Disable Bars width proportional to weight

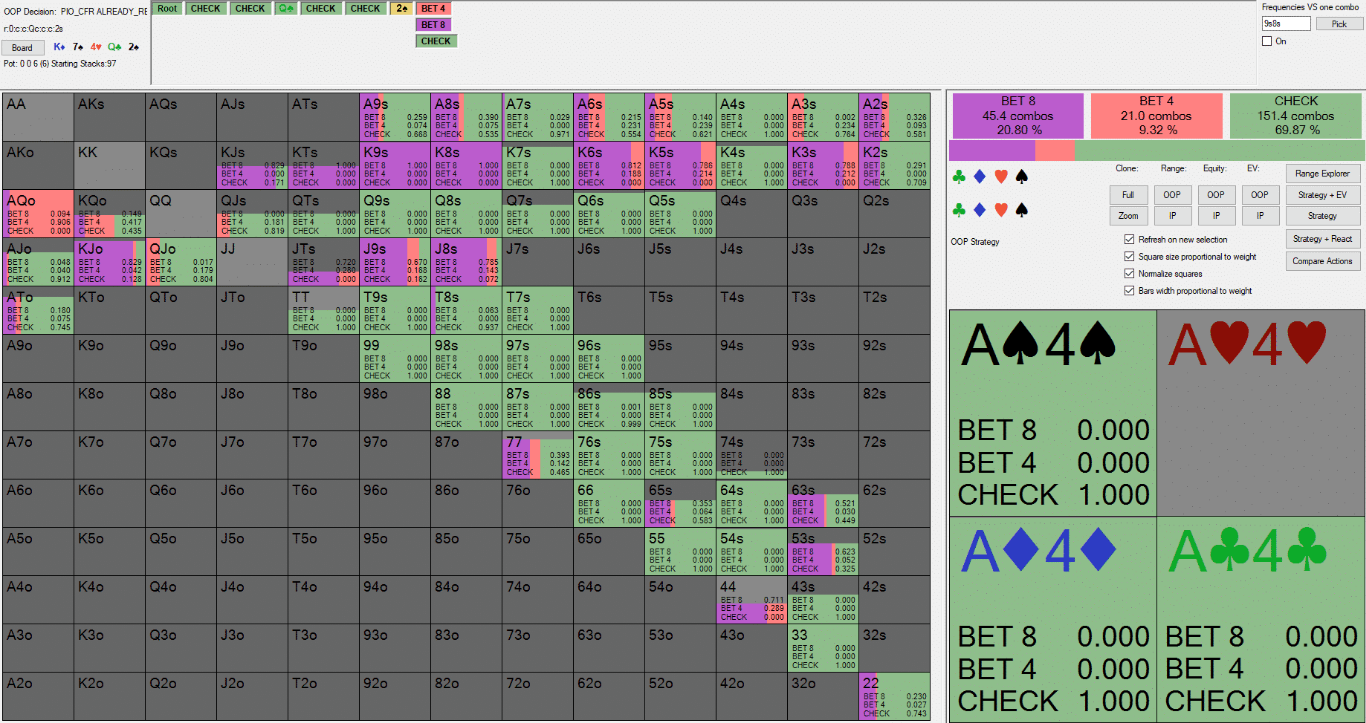(x=1130, y=290)
